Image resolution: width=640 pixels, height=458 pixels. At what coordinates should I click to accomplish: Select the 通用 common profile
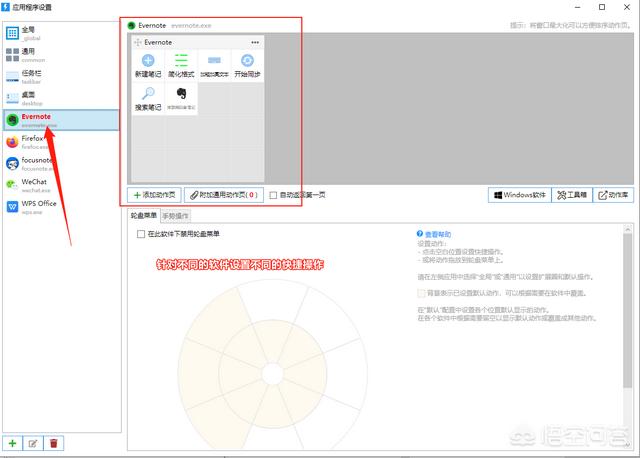pos(61,55)
